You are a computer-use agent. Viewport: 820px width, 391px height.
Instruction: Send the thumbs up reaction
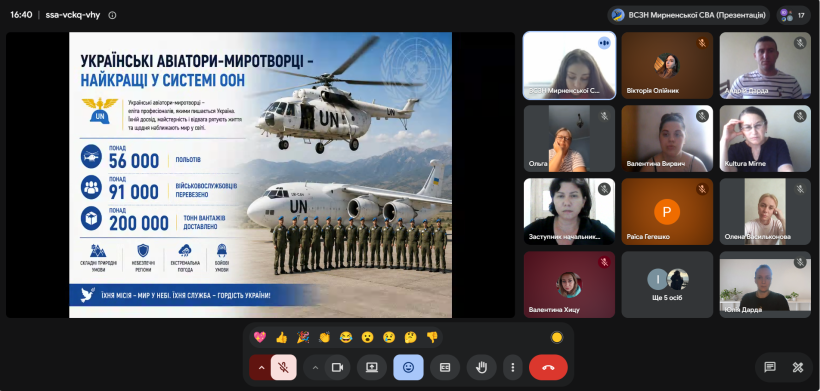tap(281, 337)
